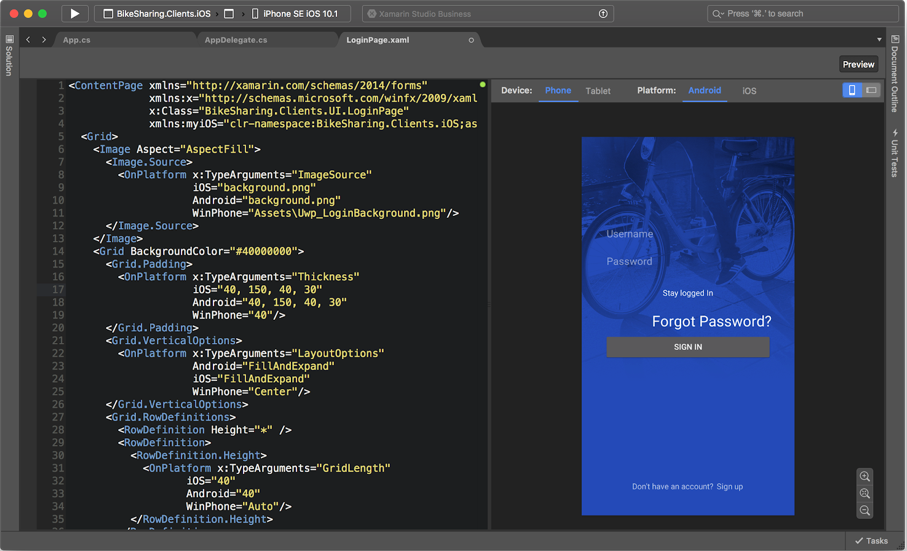Image resolution: width=907 pixels, height=551 pixels.
Task: Switch to the AppDelegate.cs tab
Action: pyautogui.click(x=235, y=40)
